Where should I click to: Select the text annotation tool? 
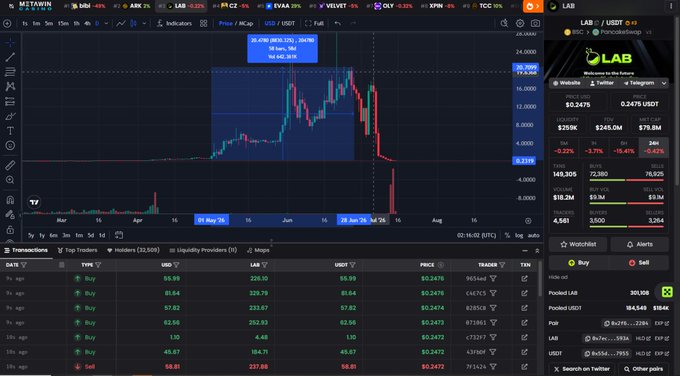(10, 131)
